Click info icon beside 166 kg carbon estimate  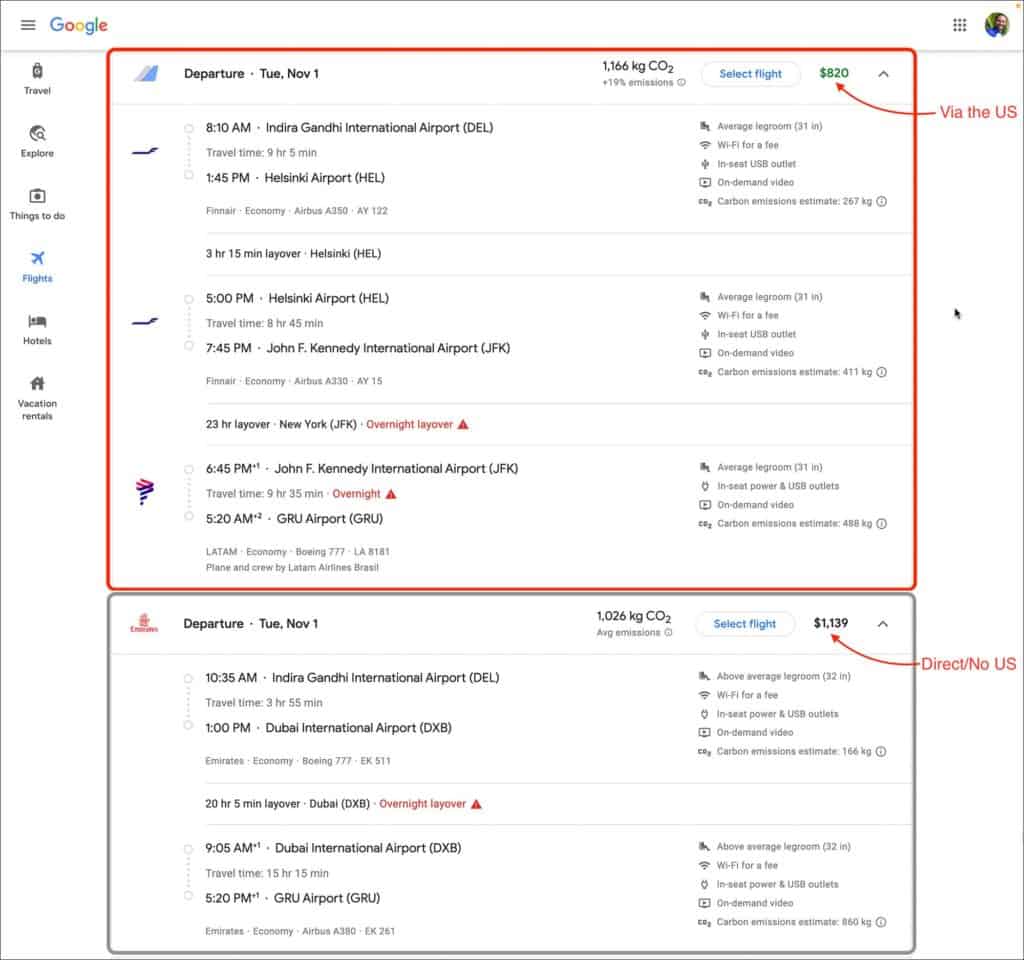880,752
